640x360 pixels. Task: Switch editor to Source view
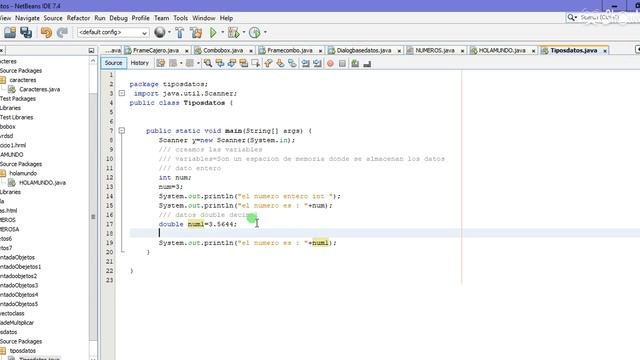coord(113,63)
